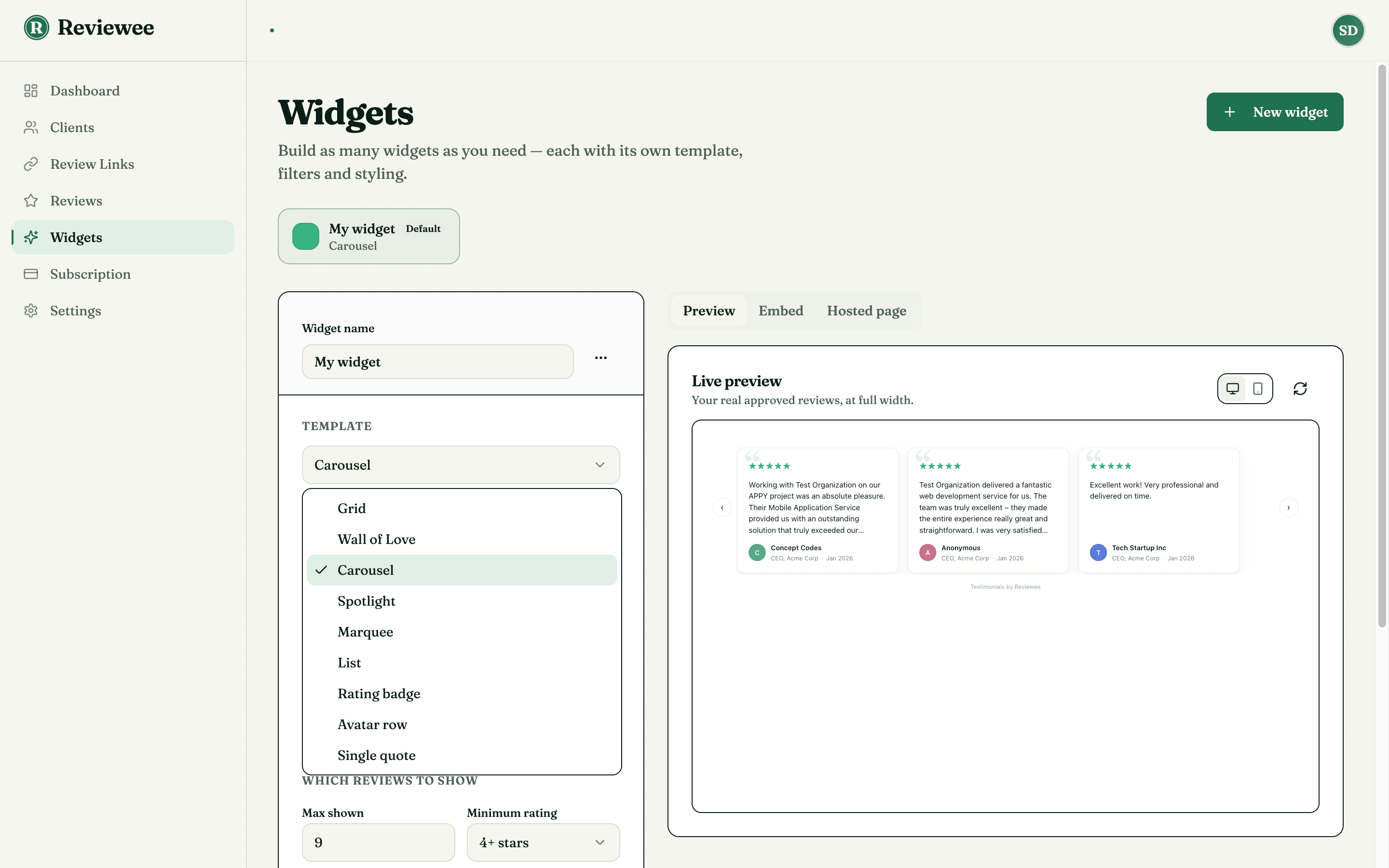Screen dimensions: 1389x868
Task: Choose Rating badge template
Action: pos(462,693)
